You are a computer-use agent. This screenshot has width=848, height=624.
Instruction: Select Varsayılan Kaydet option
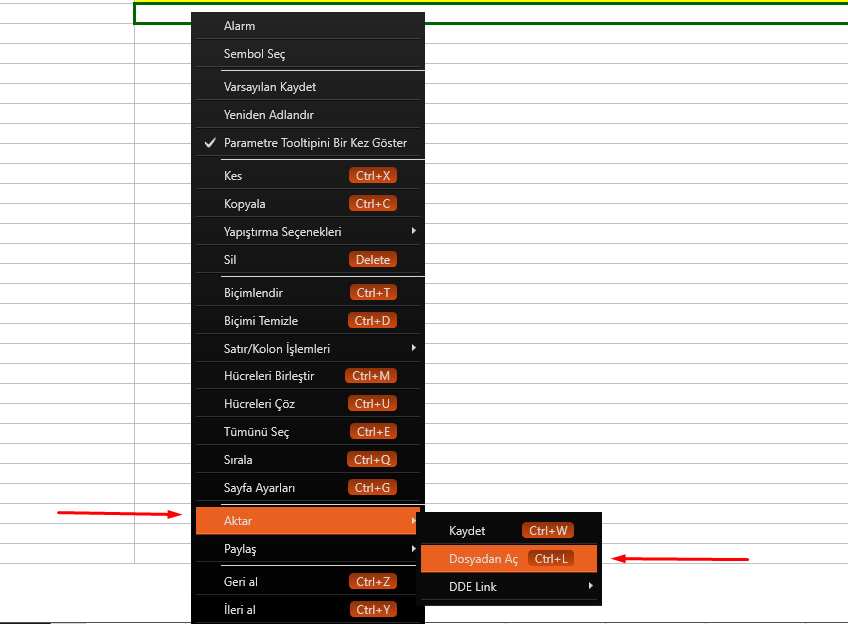coord(270,87)
